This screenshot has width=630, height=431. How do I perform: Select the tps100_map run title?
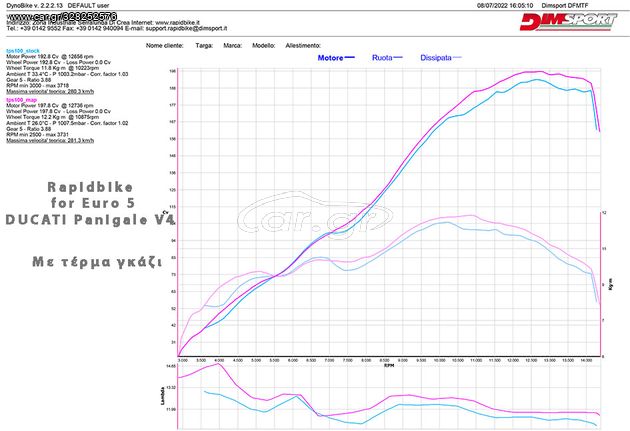[22, 100]
